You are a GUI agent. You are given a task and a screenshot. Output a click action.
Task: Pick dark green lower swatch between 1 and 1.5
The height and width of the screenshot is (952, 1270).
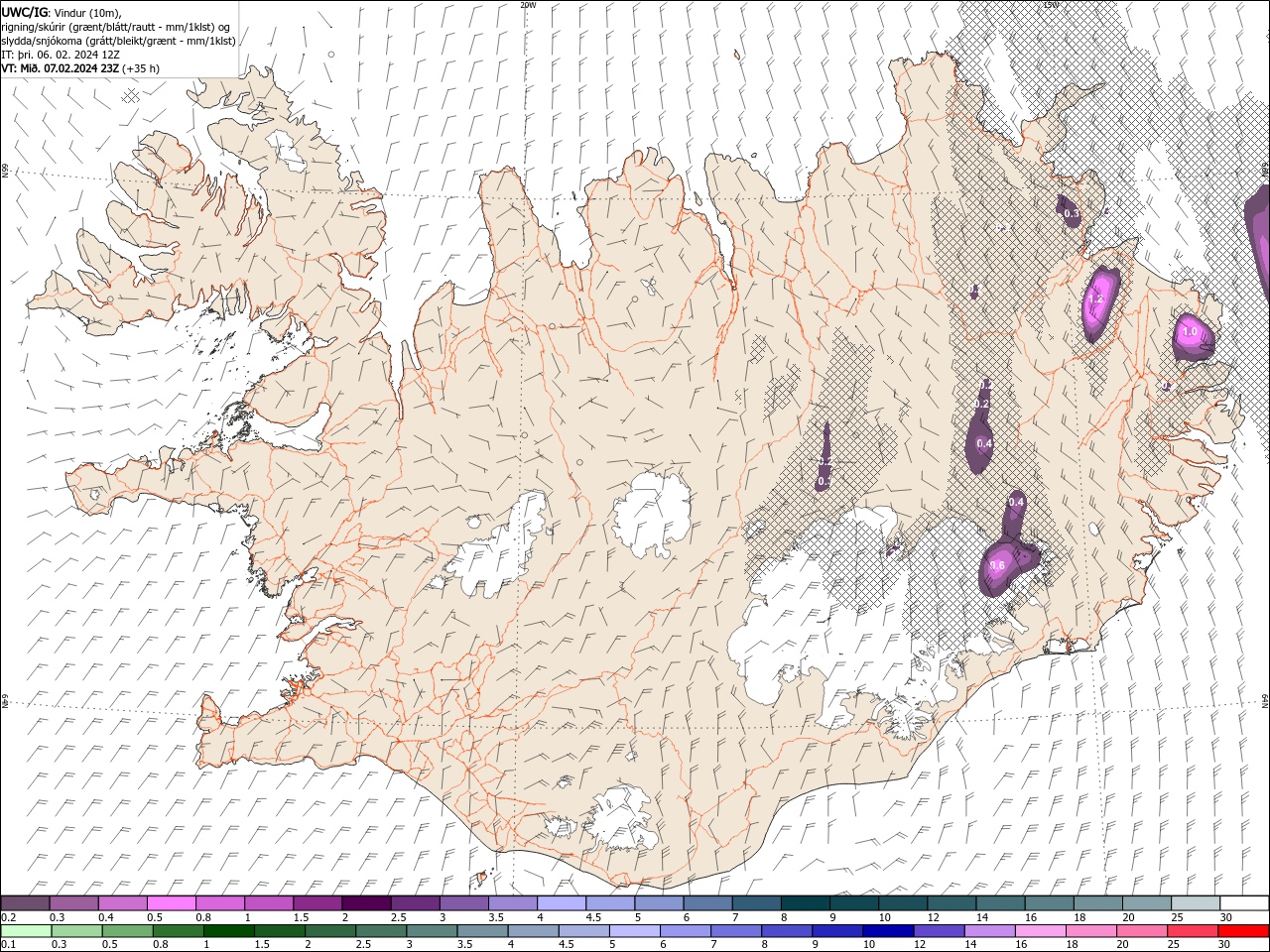(228, 931)
